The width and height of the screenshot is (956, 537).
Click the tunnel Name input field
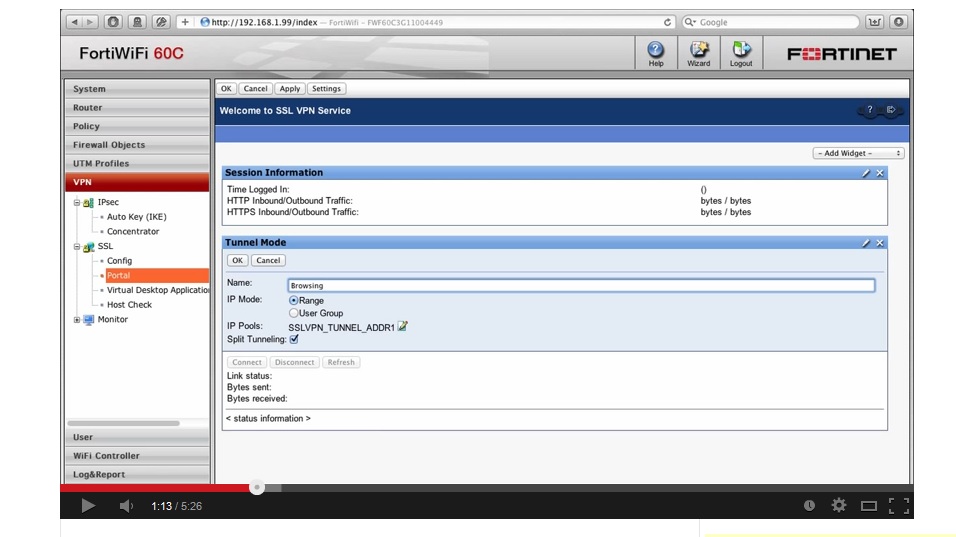pos(581,285)
